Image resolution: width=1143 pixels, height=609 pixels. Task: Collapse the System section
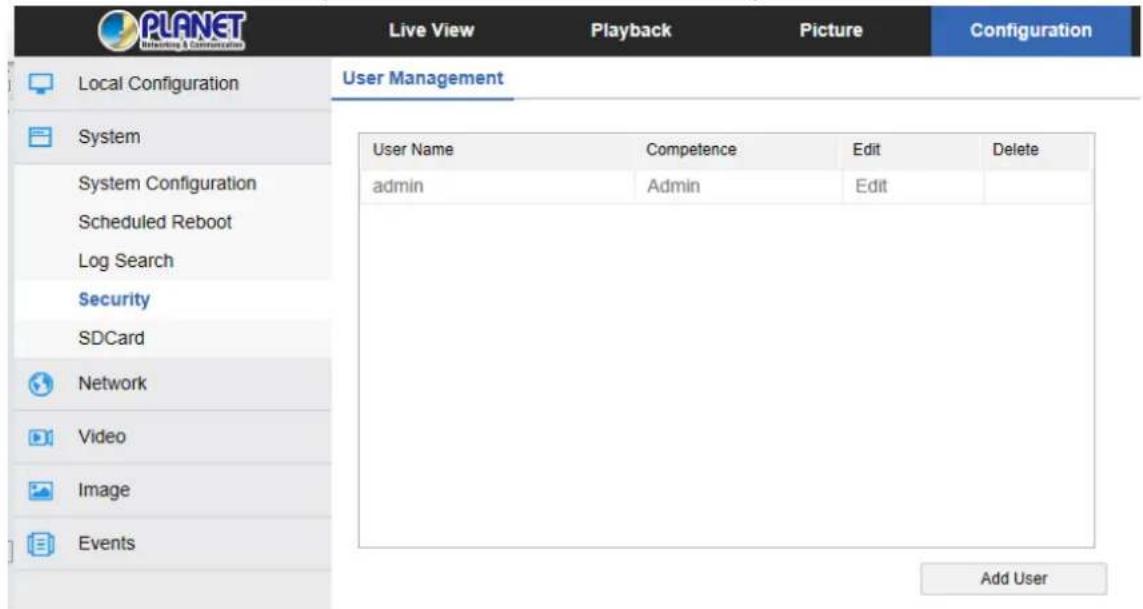click(x=173, y=137)
